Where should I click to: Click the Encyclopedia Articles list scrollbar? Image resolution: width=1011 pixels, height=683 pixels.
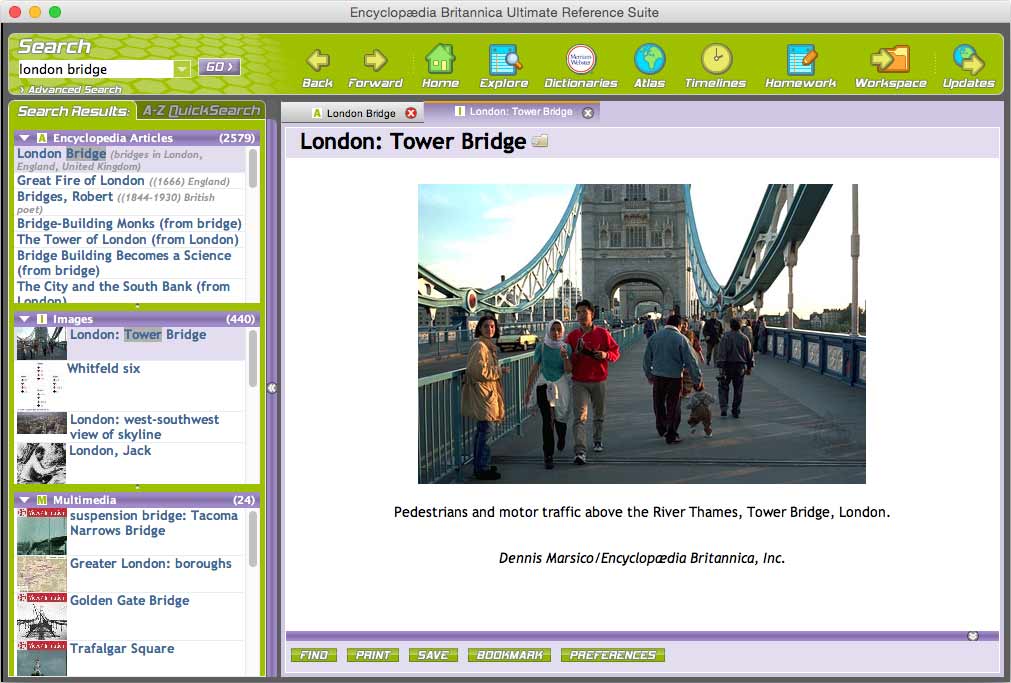point(253,168)
